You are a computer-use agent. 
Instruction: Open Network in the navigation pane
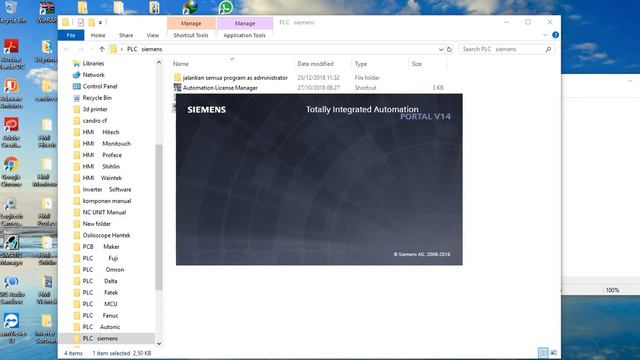pos(93,75)
